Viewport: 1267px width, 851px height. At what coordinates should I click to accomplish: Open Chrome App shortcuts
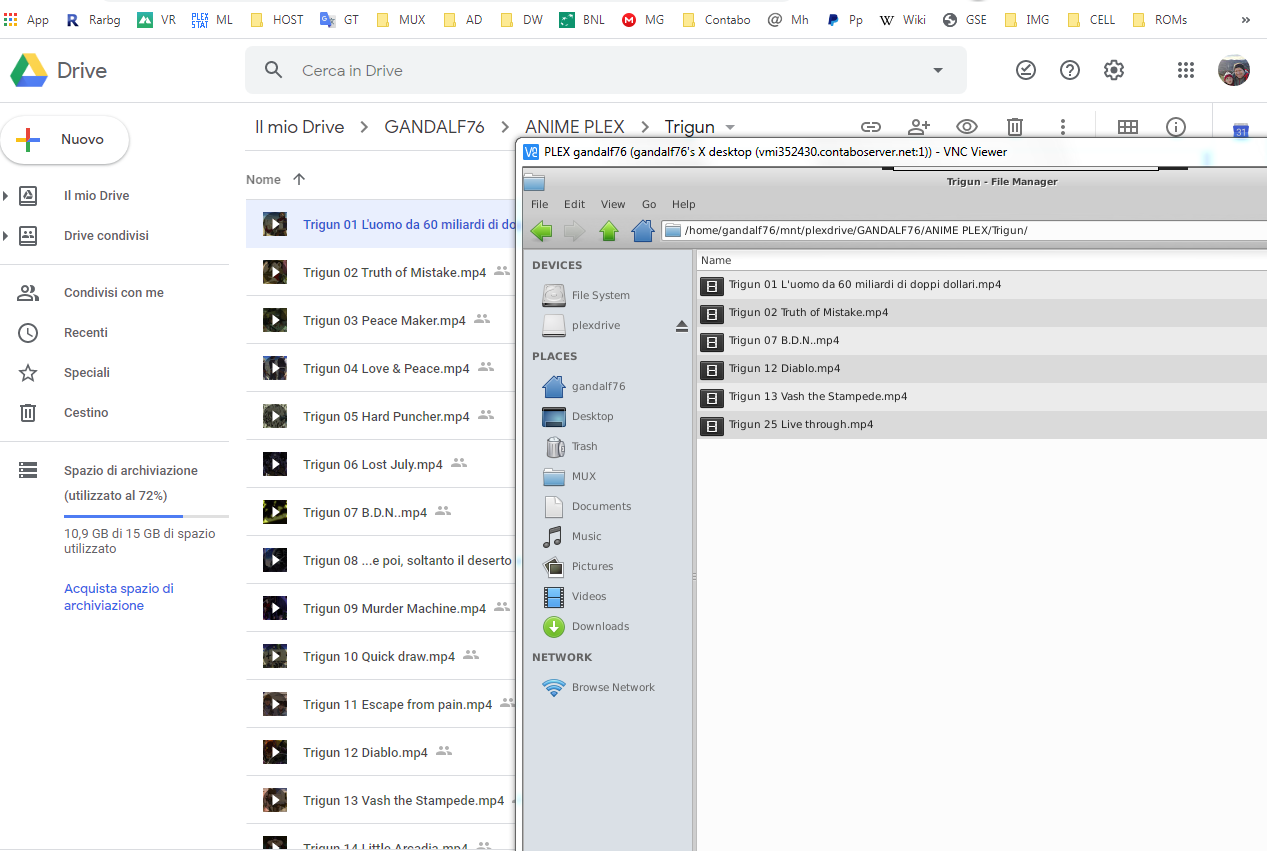pyautogui.click(x=27, y=20)
